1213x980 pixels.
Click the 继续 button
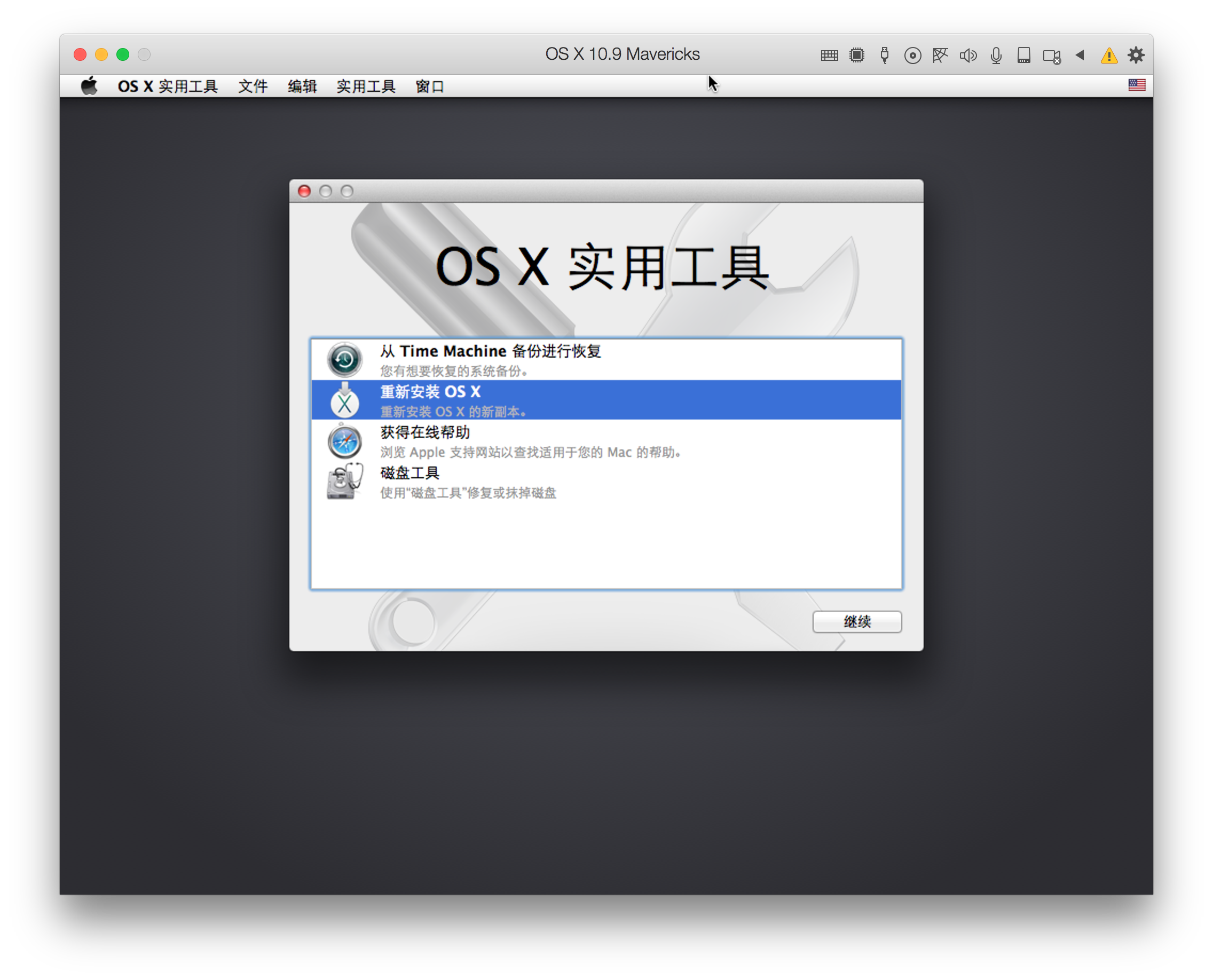(x=856, y=621)
